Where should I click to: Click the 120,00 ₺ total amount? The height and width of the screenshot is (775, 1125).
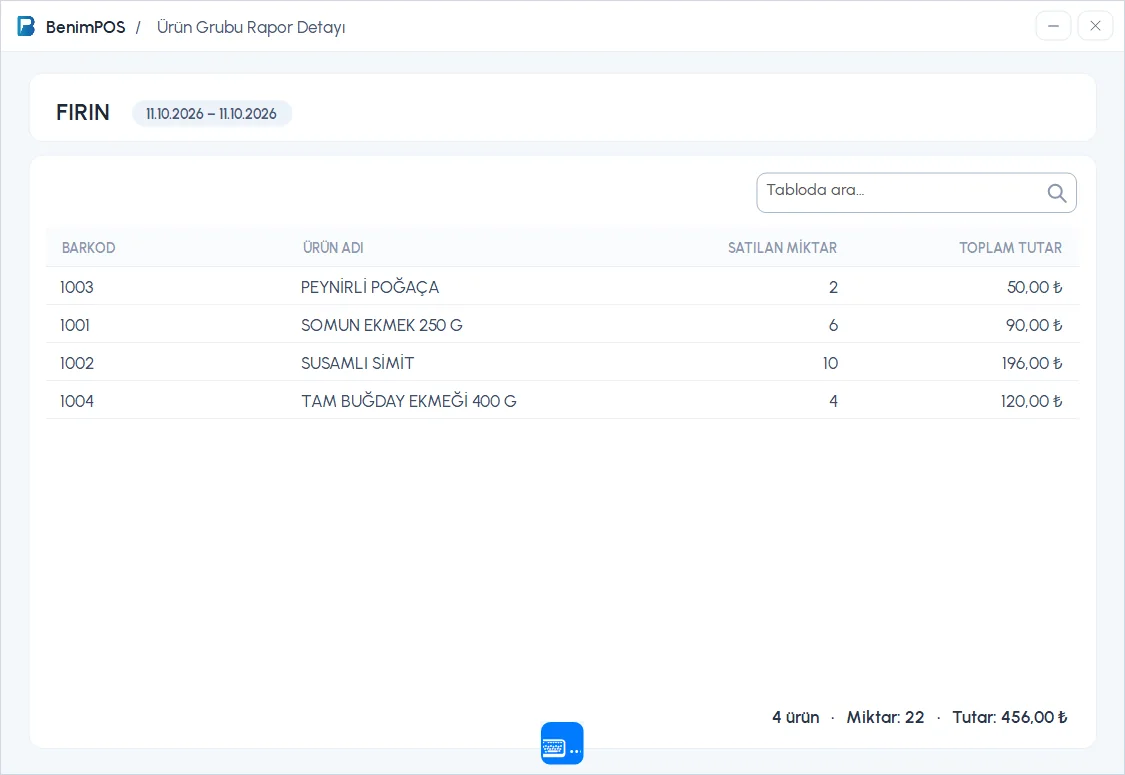[1031, 401]
